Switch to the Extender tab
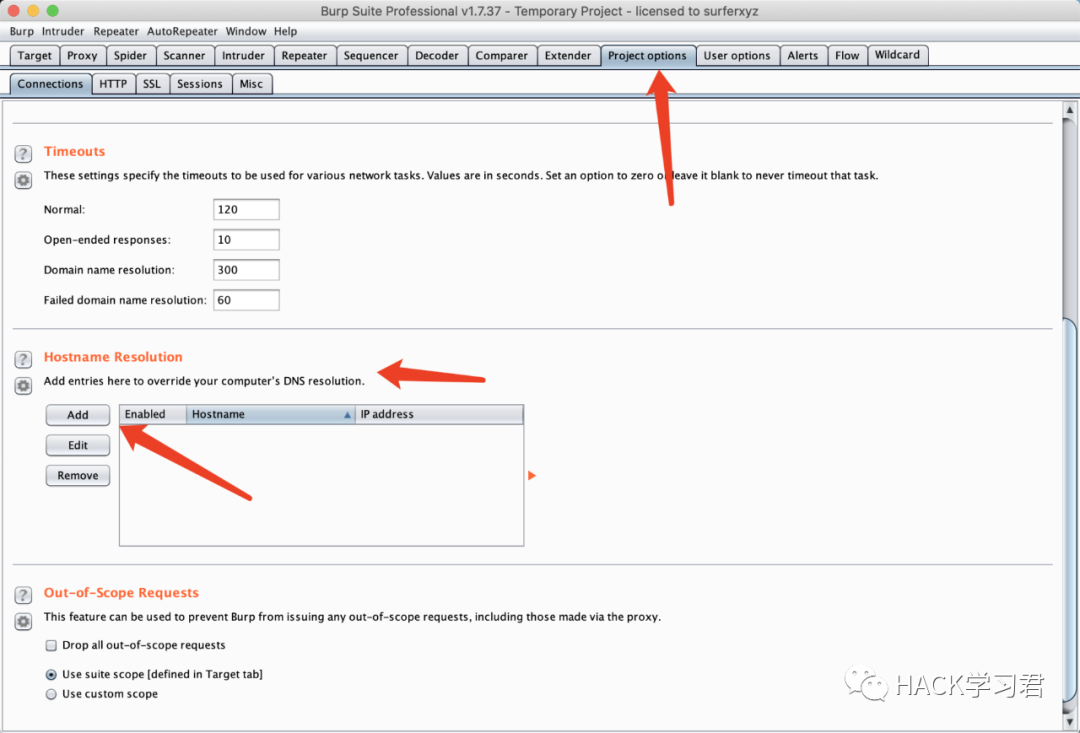This screenshot has height=733, width=1080. pos(568,56)
